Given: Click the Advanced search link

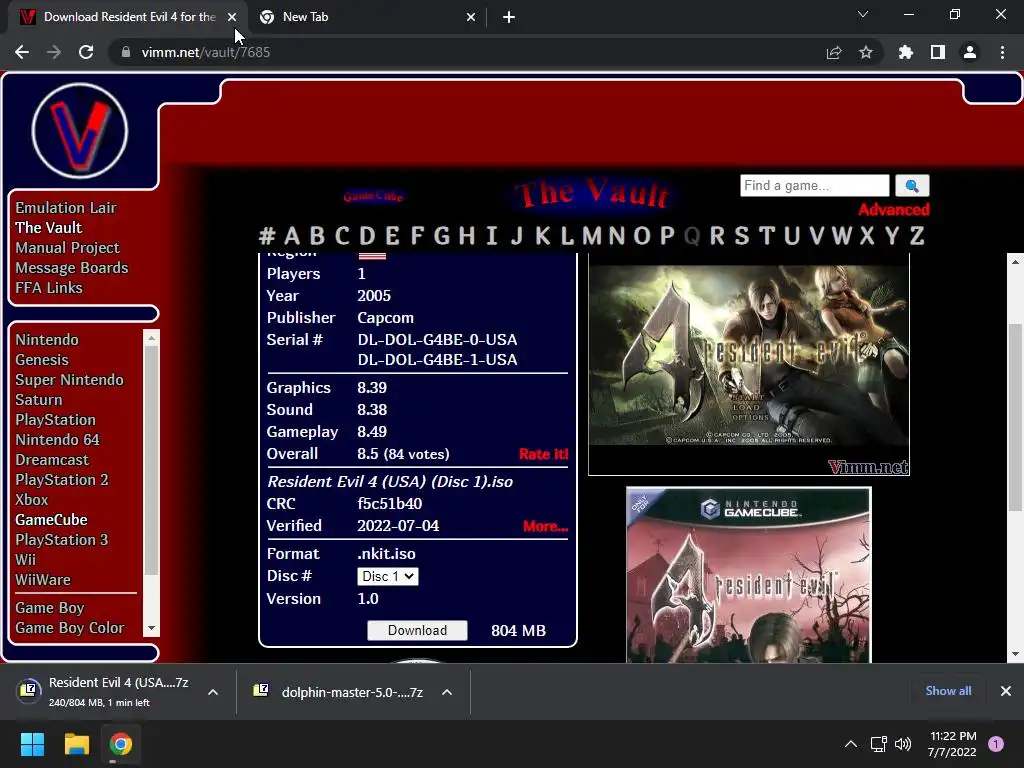Looking at the screenshot, I should (893, 210).
